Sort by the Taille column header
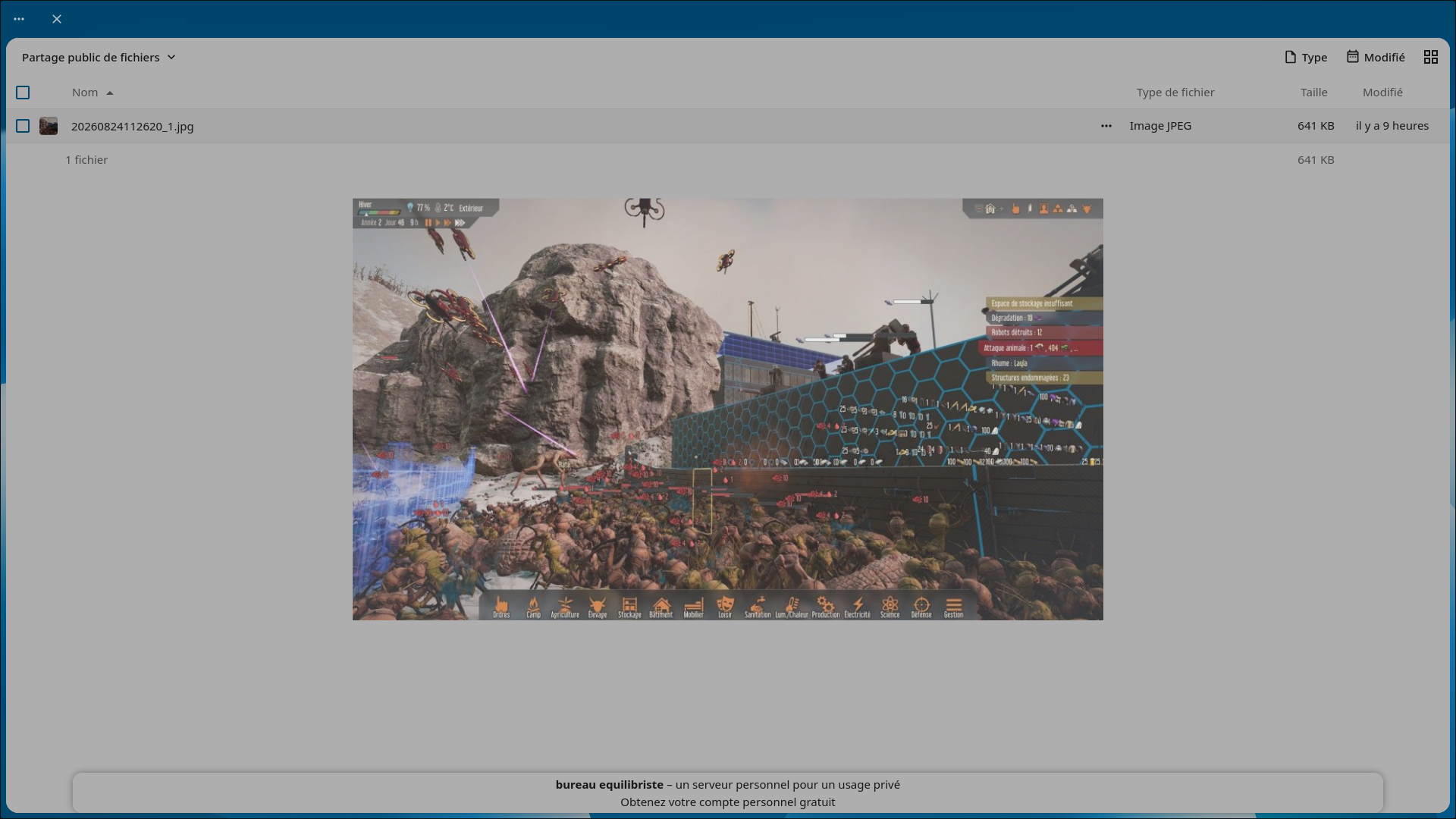1456x819 pixels. (x=1314, y=93)
